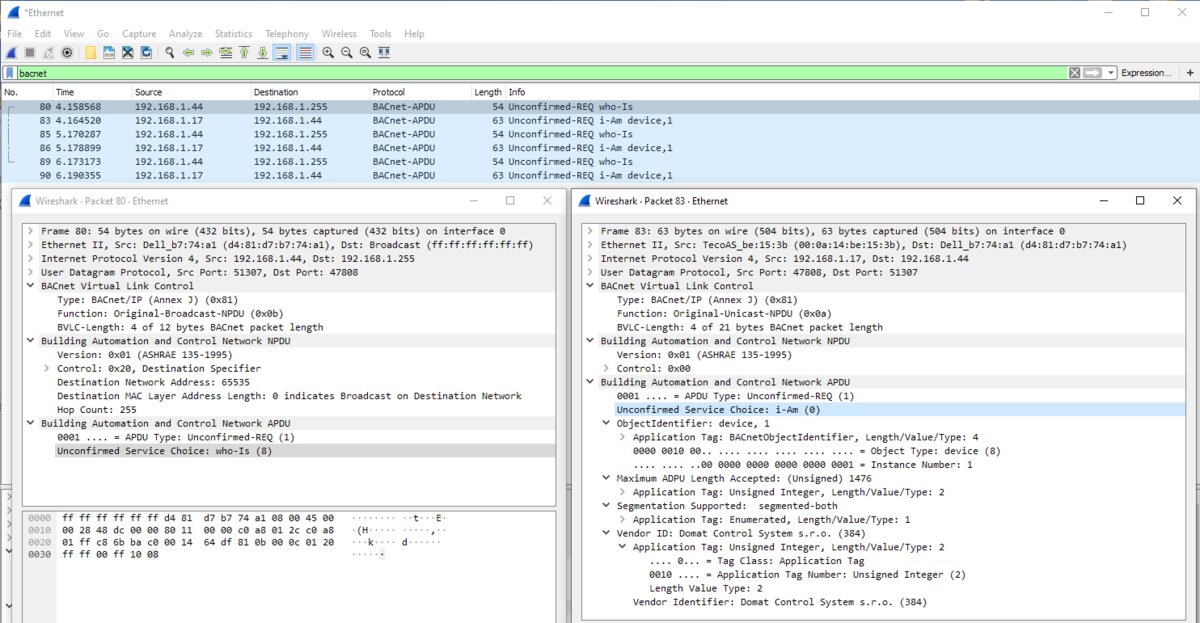The image size is (1200, 623).
Task: Clear the bacnet display filter
Action: tap(1074, 73)
